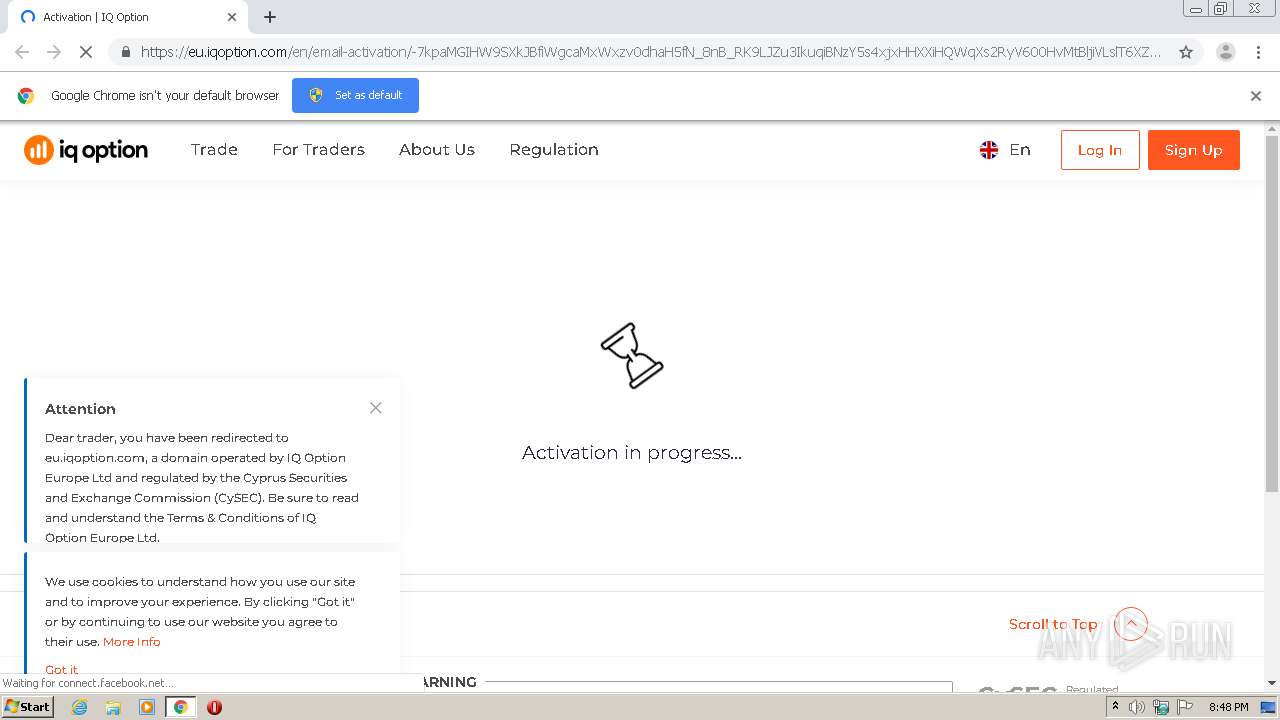Open the Chrome profile menu
The height and width of the screenshot is (720, 1280).
coord(1225,52)
